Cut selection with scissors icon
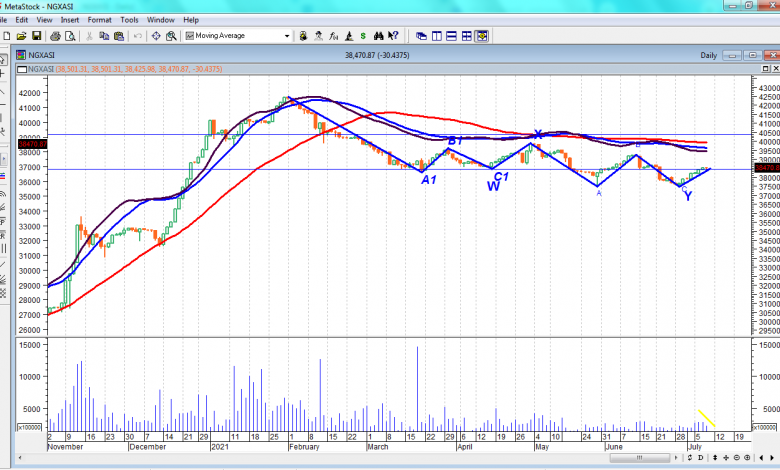 90,36
